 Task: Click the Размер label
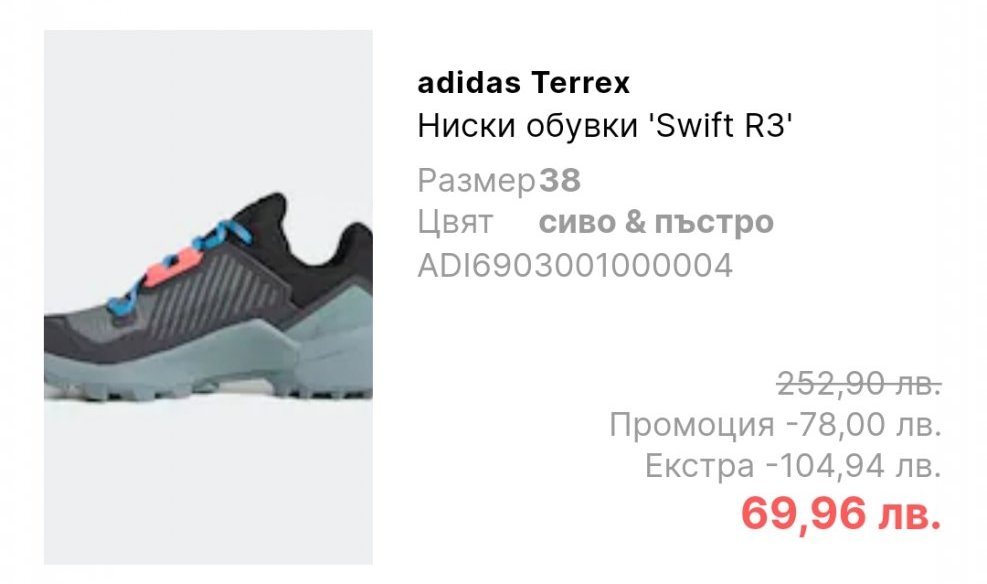pos(477,181)
